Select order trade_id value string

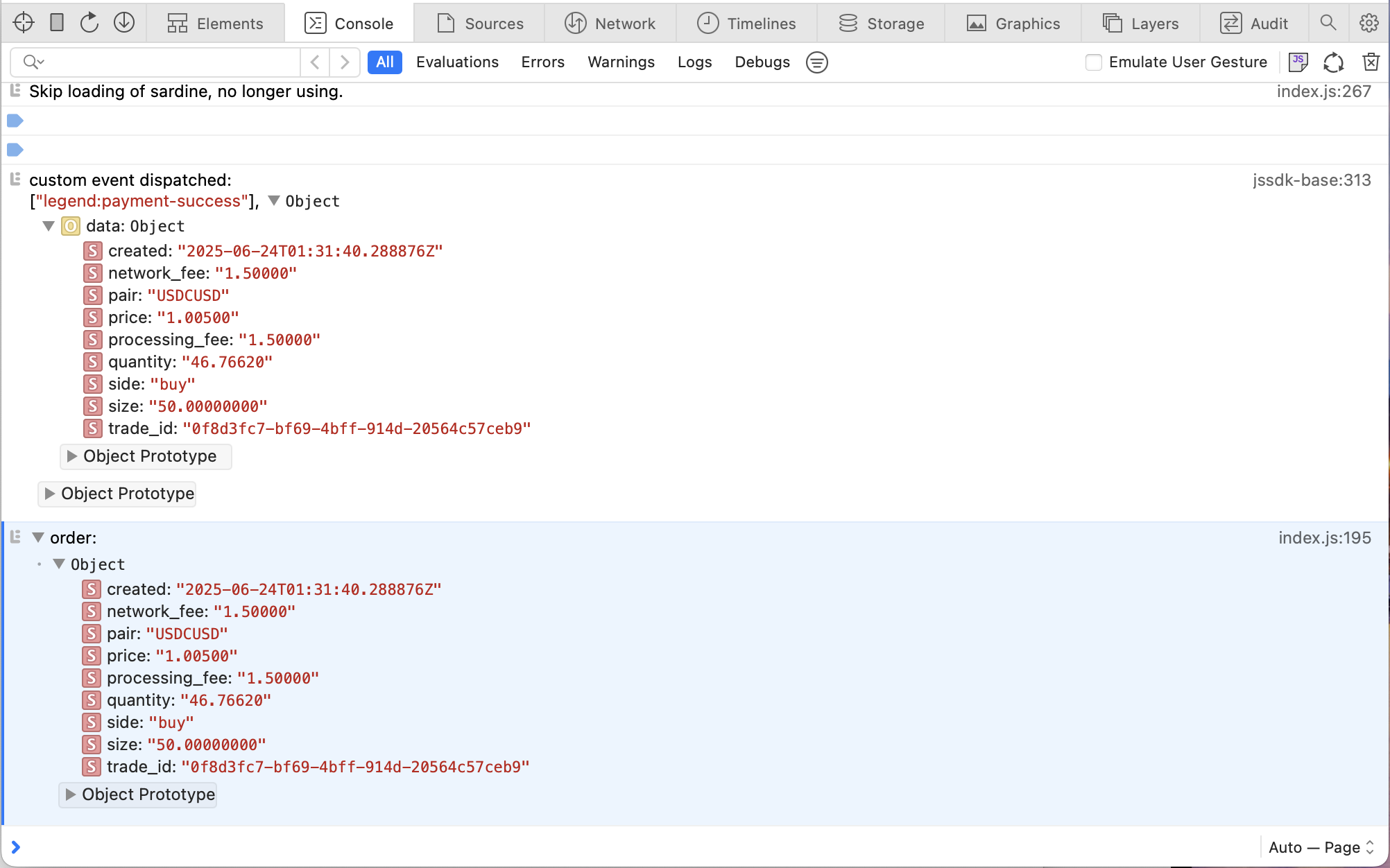click(x=355, y=767)
